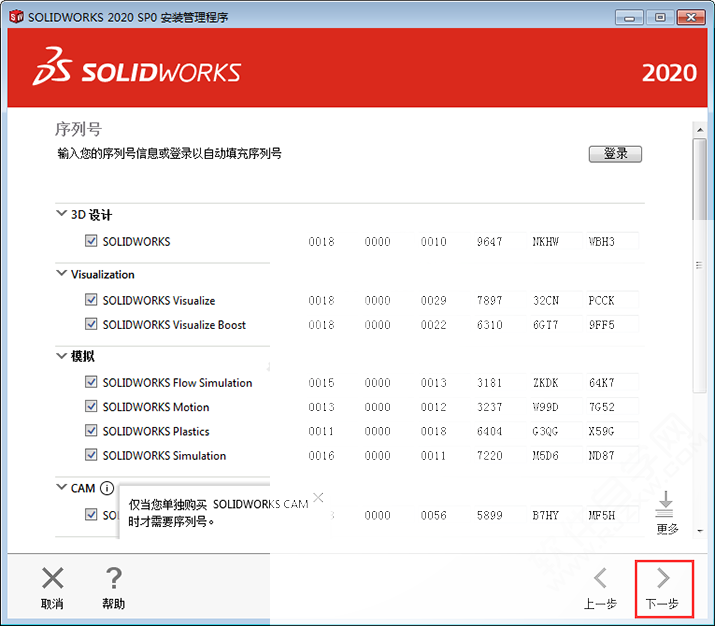Click SOLIDWORKS serial field VBH3
This screenshot has width=715, height=626.
pyautogui.click(x=611, y=241)
